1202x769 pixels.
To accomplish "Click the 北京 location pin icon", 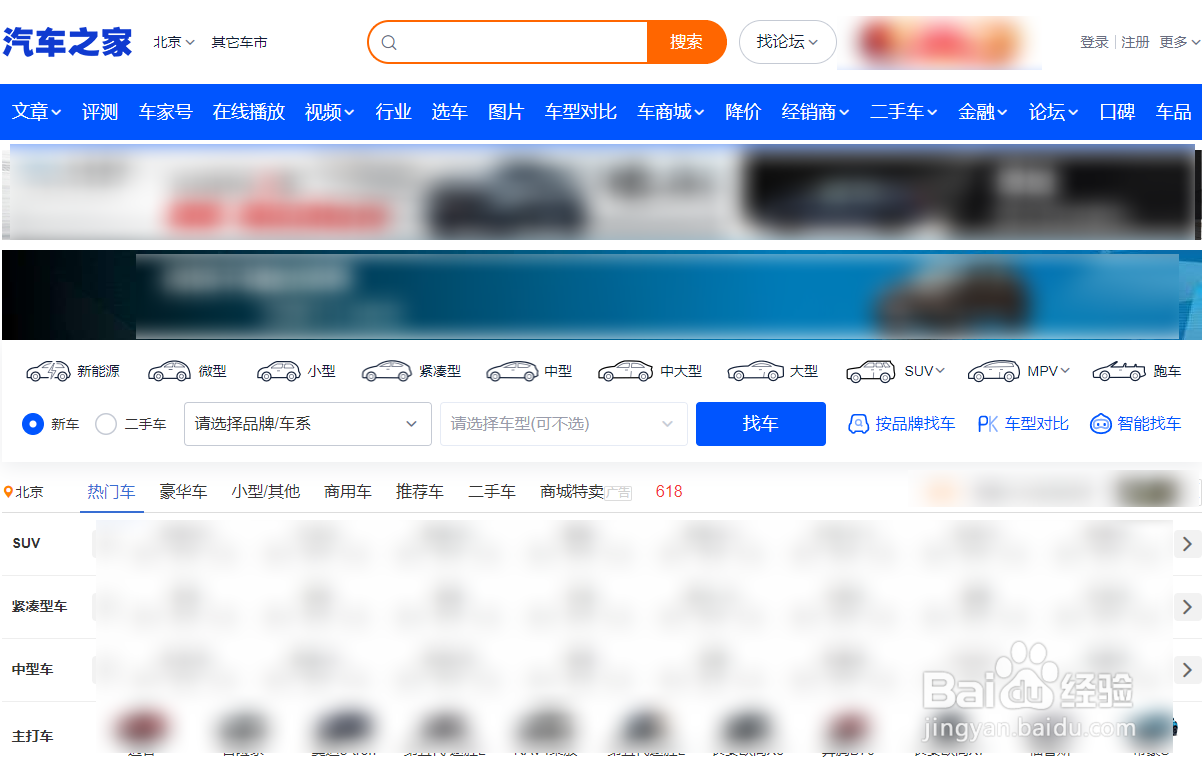I will tap(8, 492).
